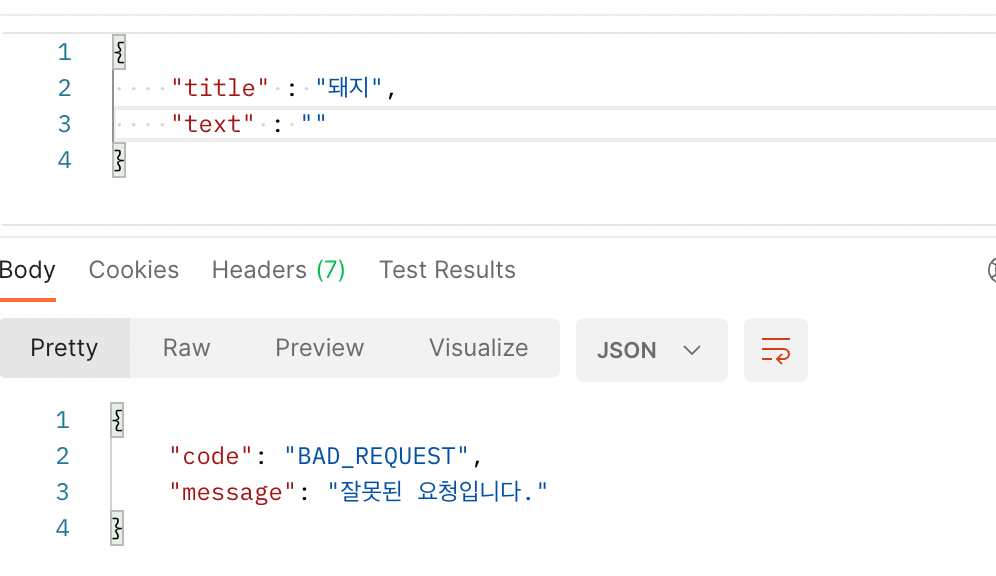Image resolution: width=996 pixels, height=576 pixels.
Task: Switch to the Test Results tab
Action: [x=447, y=270]
